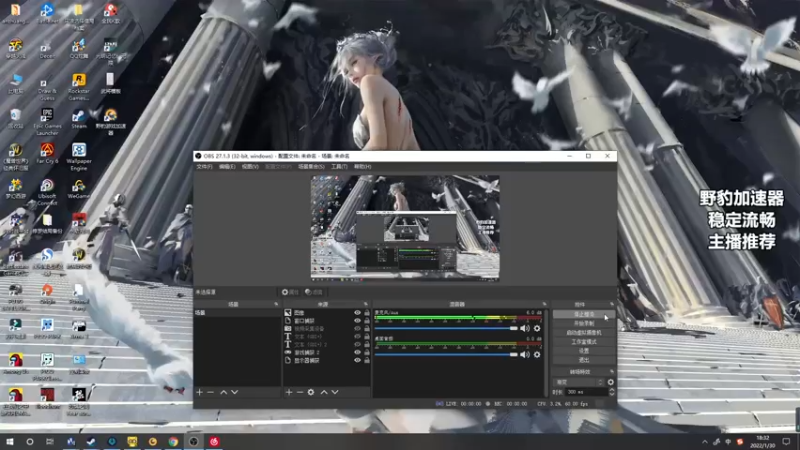Adjust the 桌面音频 volume slider
Image resolution: width=800 pixels, height=450 pixels.
pos(446,355)
